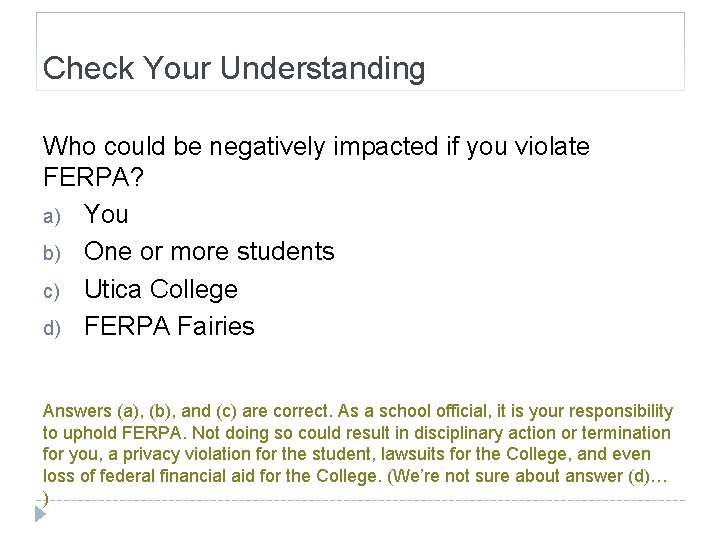Choose the answer 'FERPA Fairies'

pos(169,326)
